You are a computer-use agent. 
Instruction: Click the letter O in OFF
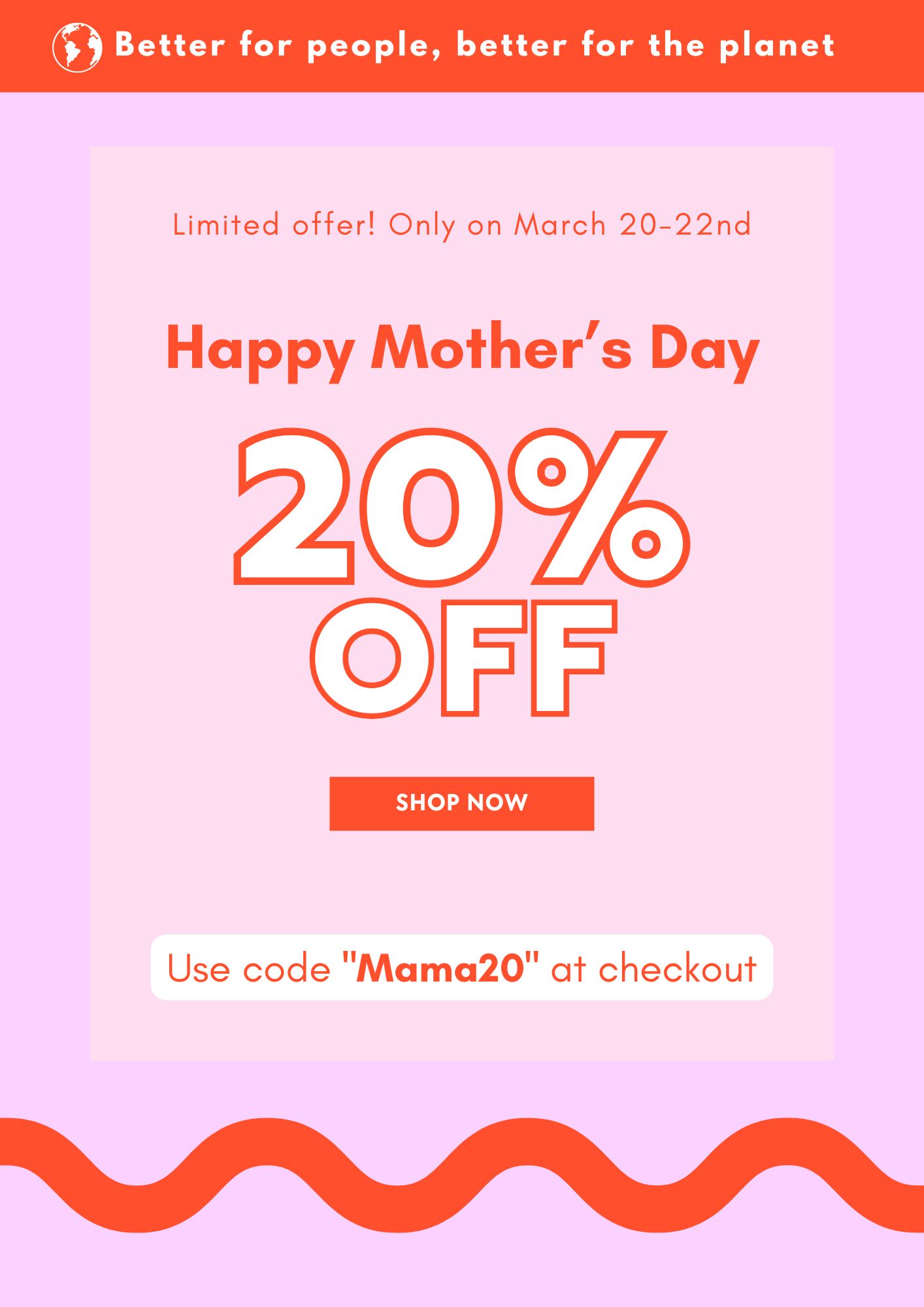372,658
